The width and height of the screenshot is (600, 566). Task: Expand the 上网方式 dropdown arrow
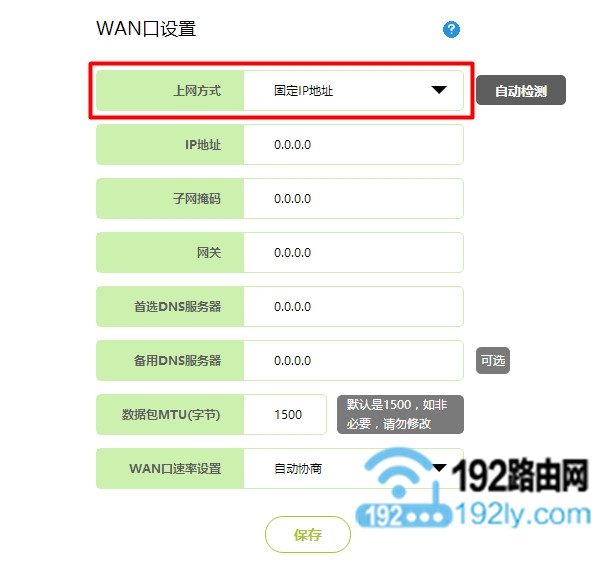coord(439,90)
